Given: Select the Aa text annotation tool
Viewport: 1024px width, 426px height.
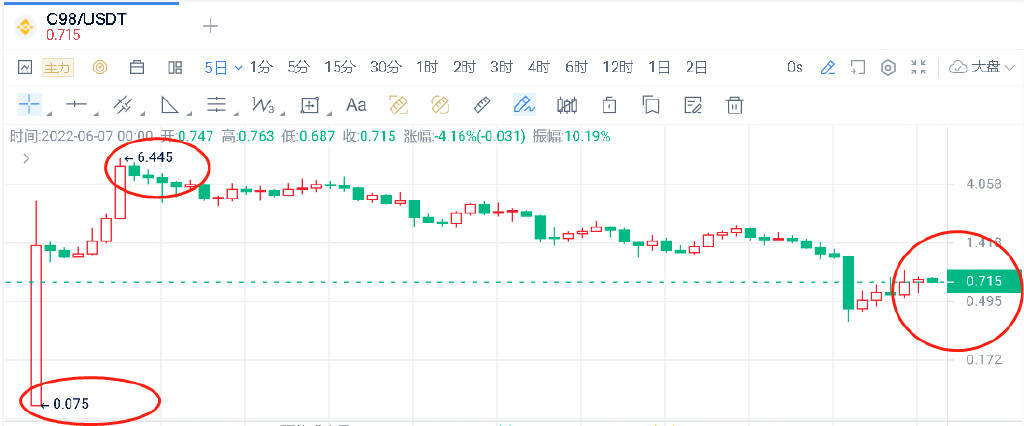Looking at the screenshot, I should pos(356,104).
